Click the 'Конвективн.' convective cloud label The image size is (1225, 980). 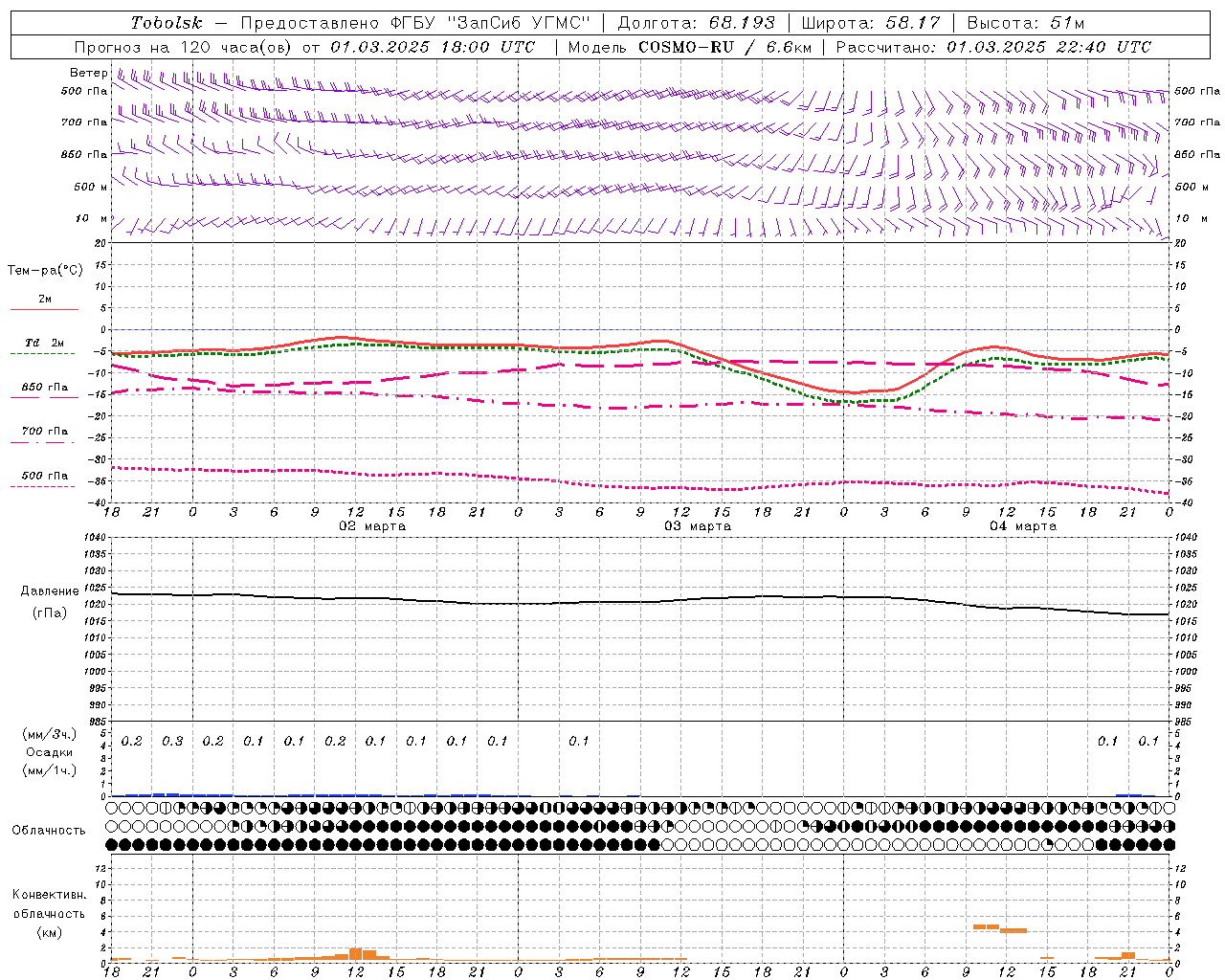(x=49, y=895)
